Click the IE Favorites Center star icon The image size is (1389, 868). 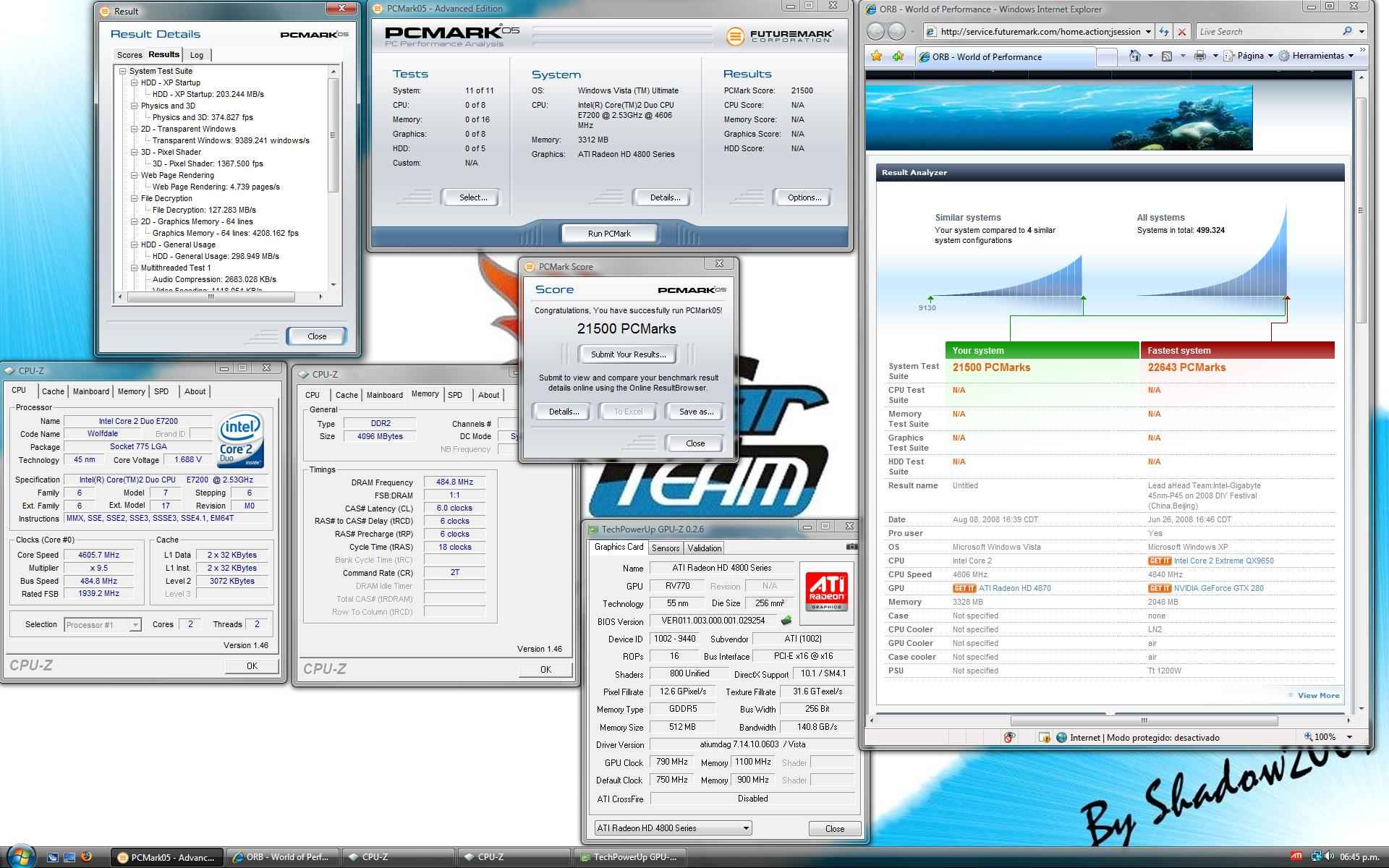pyautogui.click(x=877, y=56)
